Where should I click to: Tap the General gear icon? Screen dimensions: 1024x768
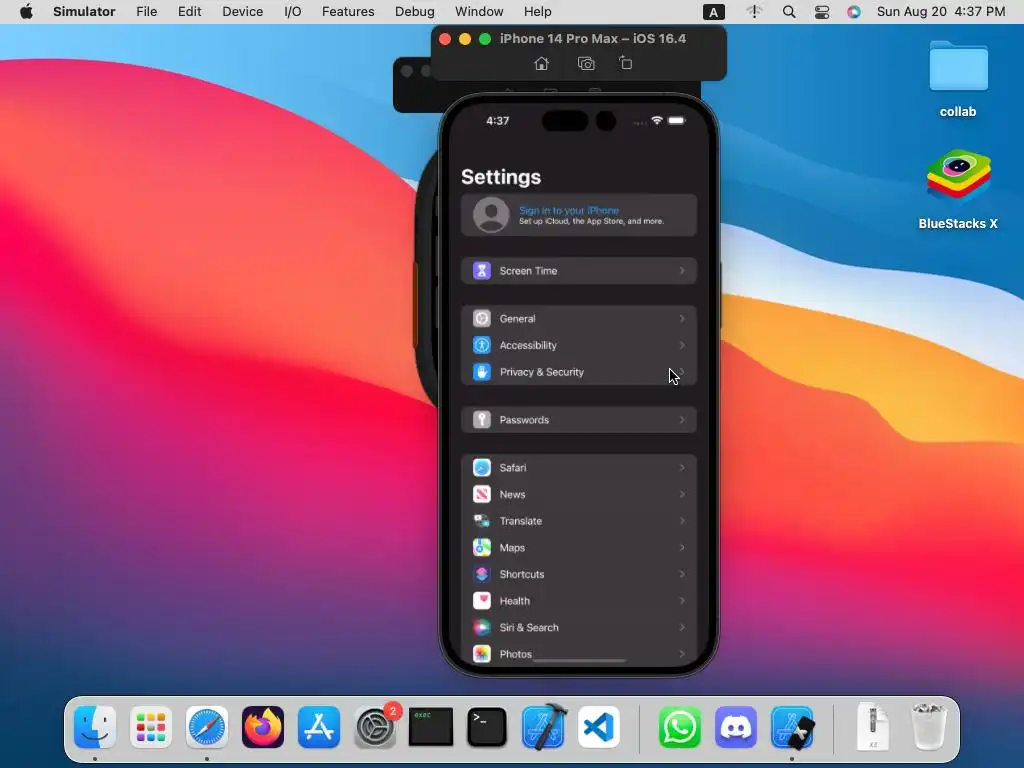pyautogui.click(x=482, y=319)
